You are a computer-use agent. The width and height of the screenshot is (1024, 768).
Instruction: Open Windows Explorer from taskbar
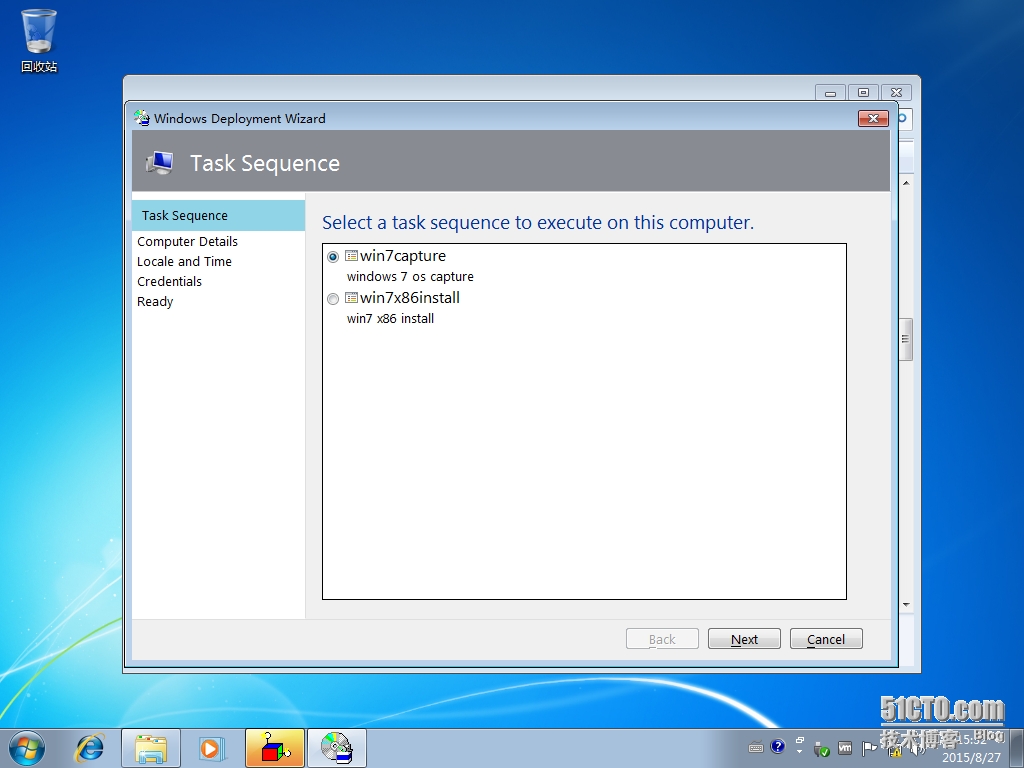tap(151, 748)
